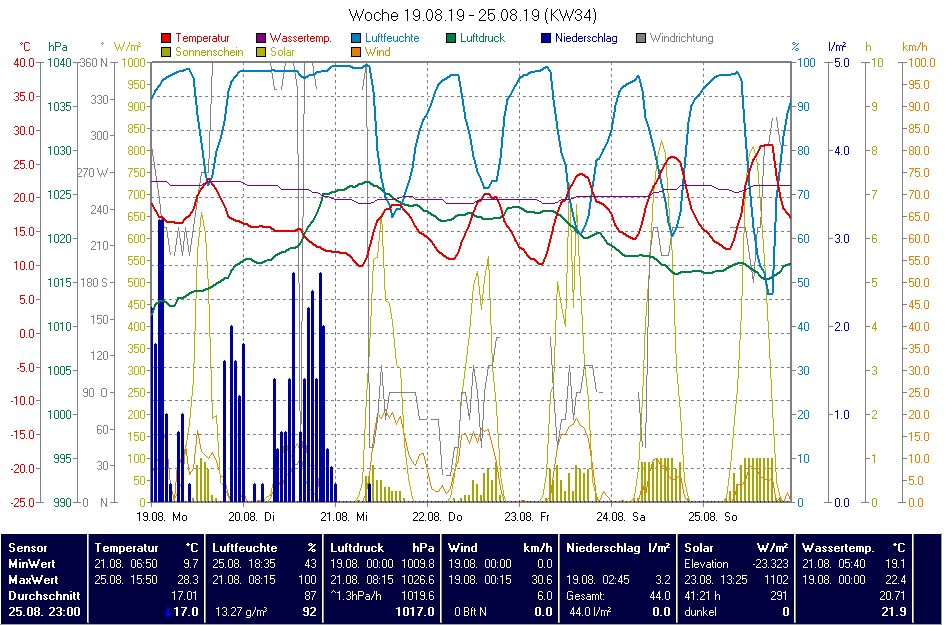Click the maximum wind speed '30.6'
The width and height of the screenshot is (950, 625).
point(542,580)
